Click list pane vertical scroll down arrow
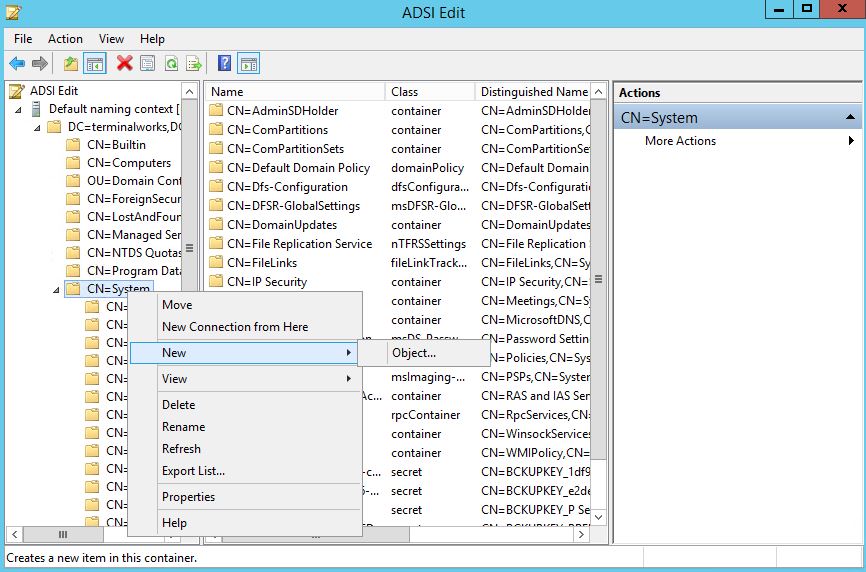The image size is (866, 572). pos(598,517)
